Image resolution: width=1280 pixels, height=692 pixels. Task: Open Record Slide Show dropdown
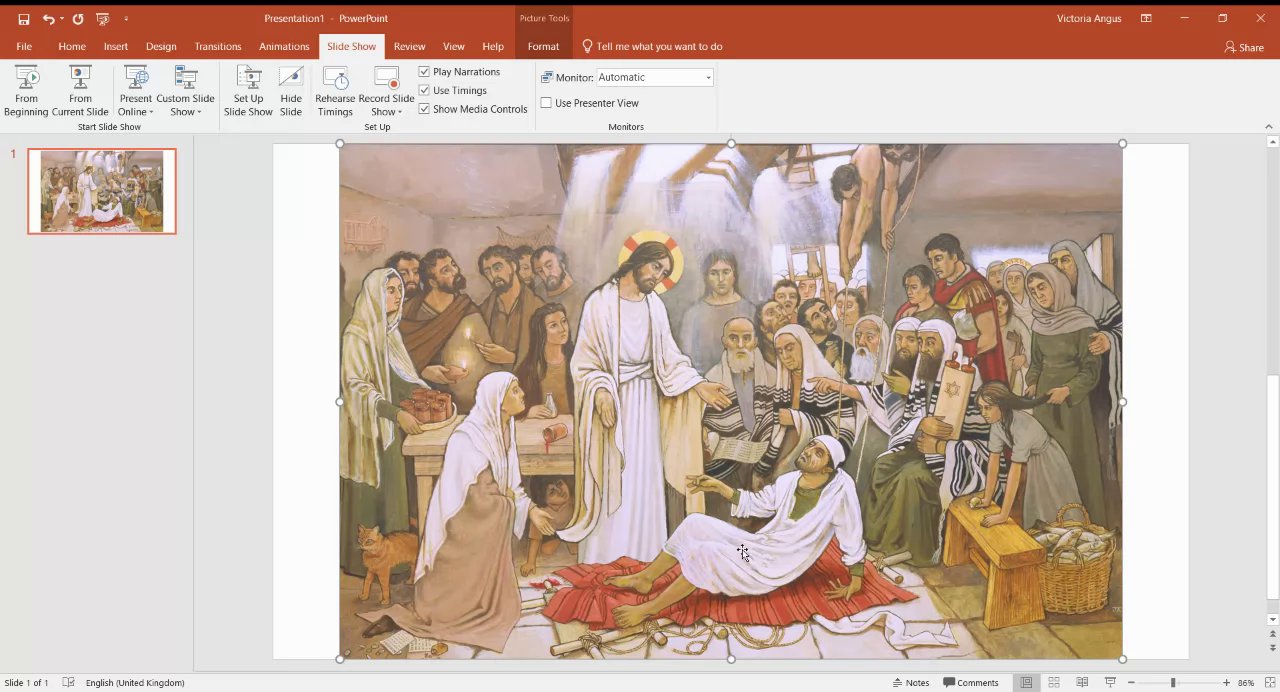(386, 91)
